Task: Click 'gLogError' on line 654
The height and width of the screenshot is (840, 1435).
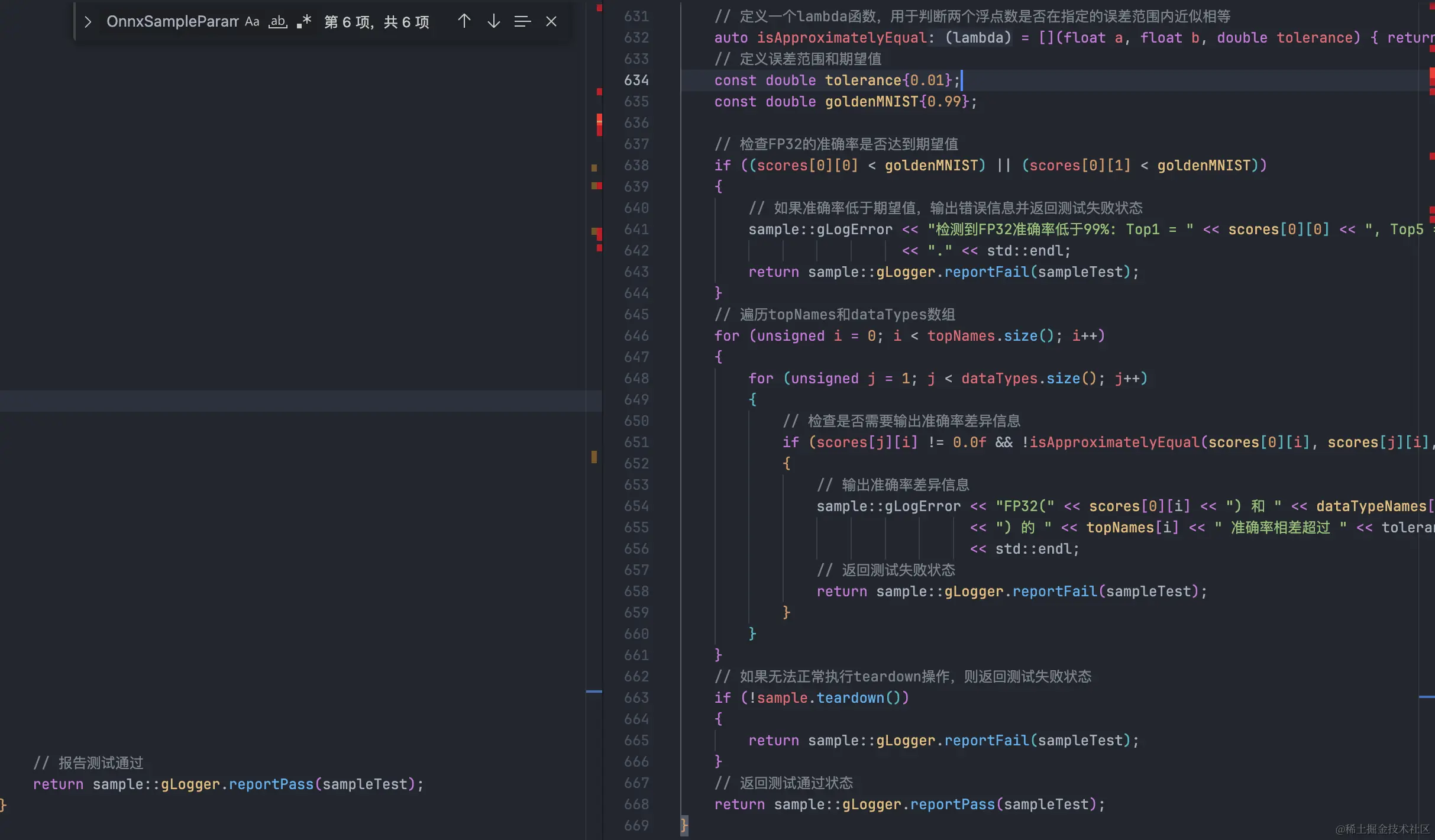Action: [923, 506]
